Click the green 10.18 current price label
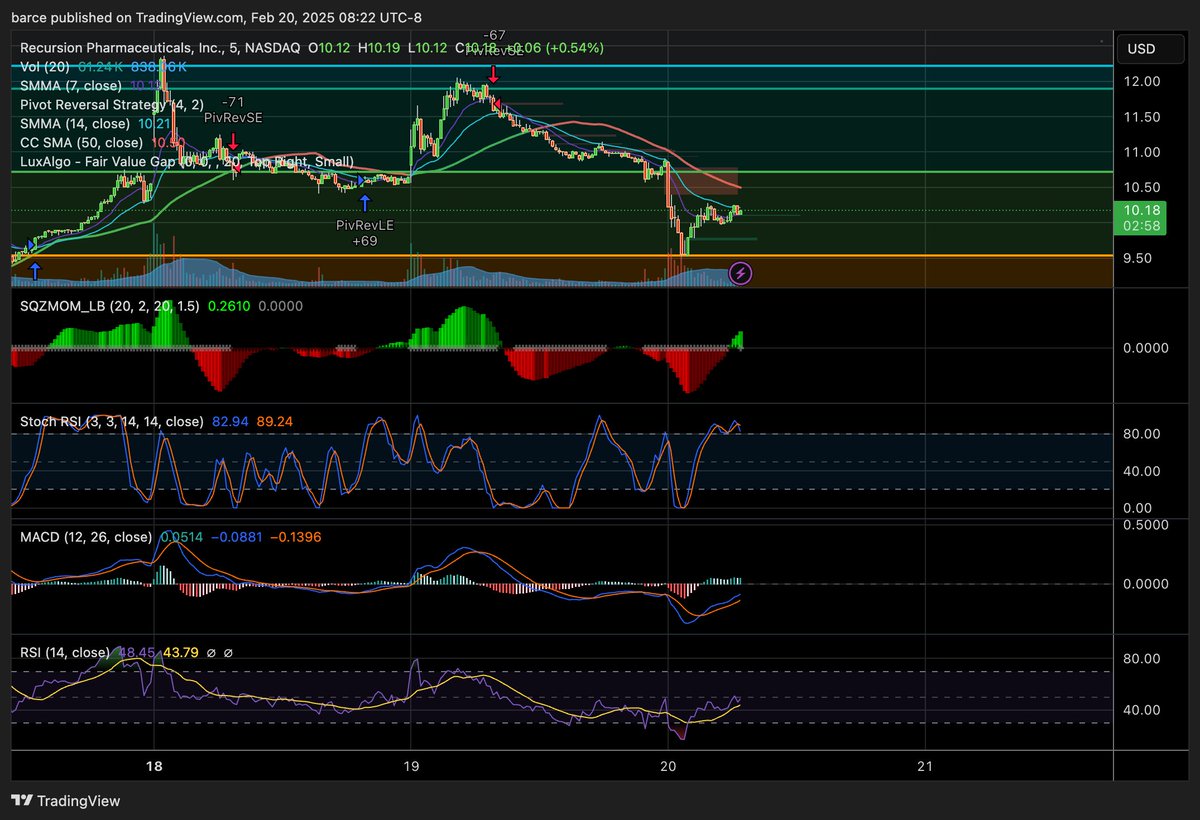 coord(1142,210)
